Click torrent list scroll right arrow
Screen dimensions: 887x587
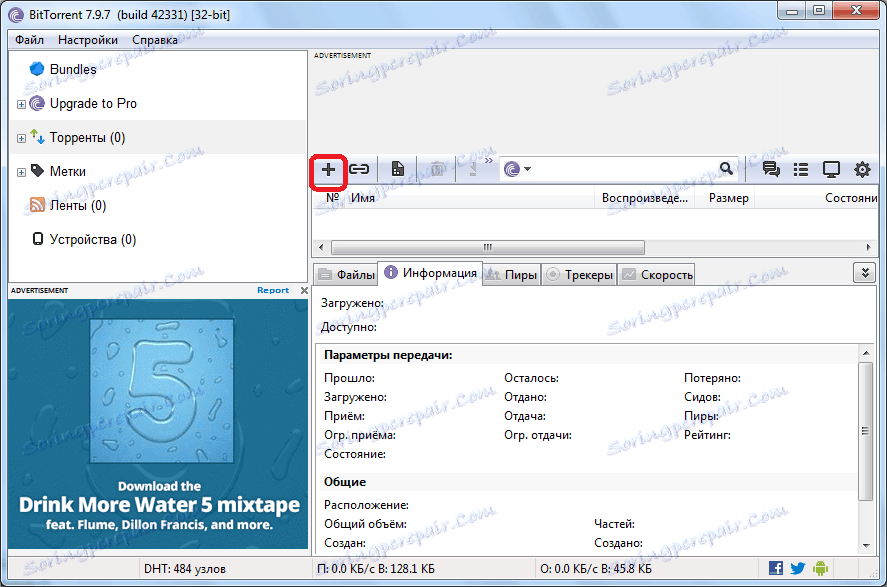[868, 247]
